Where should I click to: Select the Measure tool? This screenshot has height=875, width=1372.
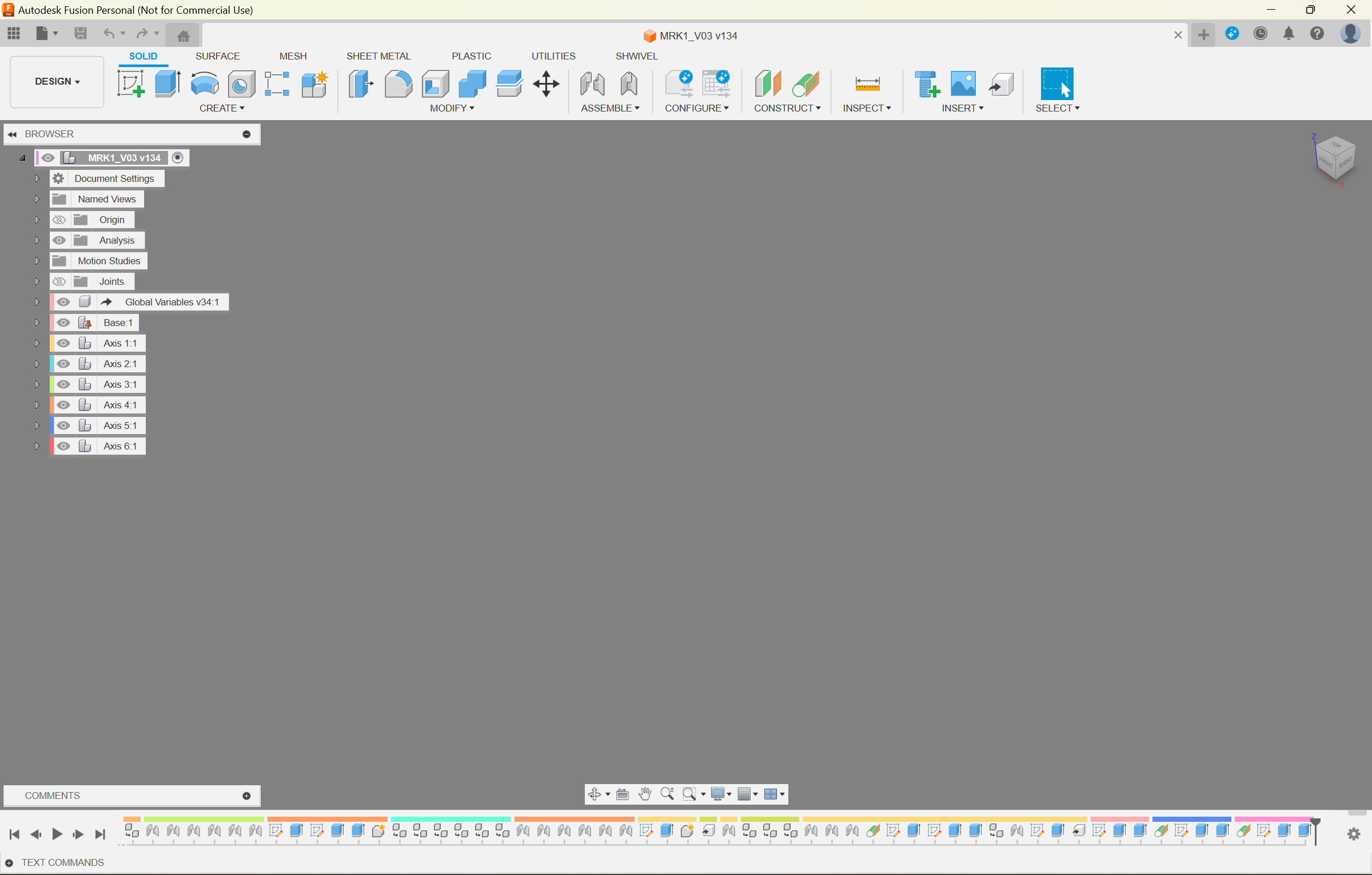pos(867,83)
